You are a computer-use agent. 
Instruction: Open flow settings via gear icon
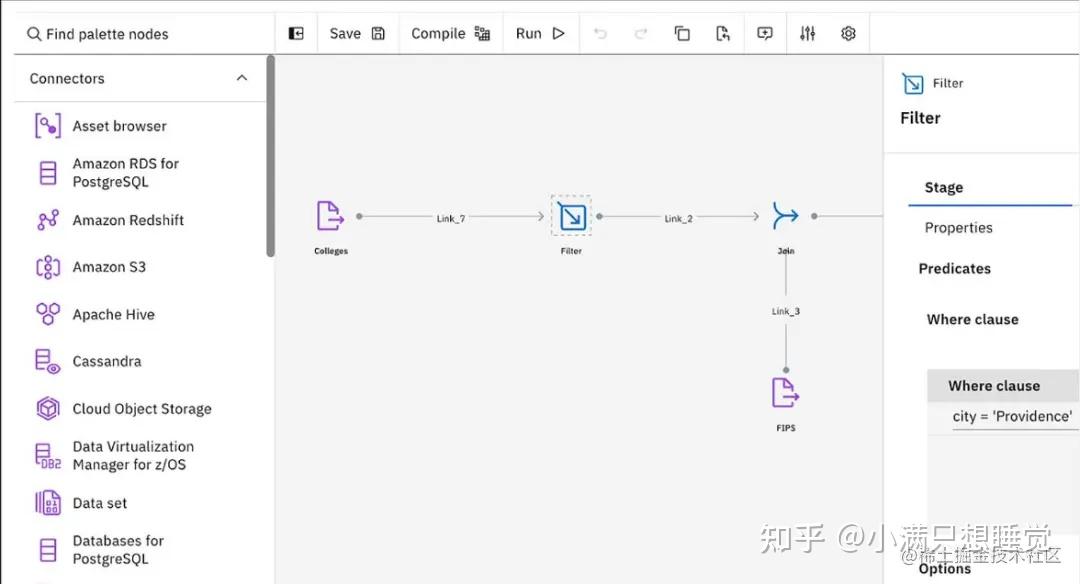(848, 33)
